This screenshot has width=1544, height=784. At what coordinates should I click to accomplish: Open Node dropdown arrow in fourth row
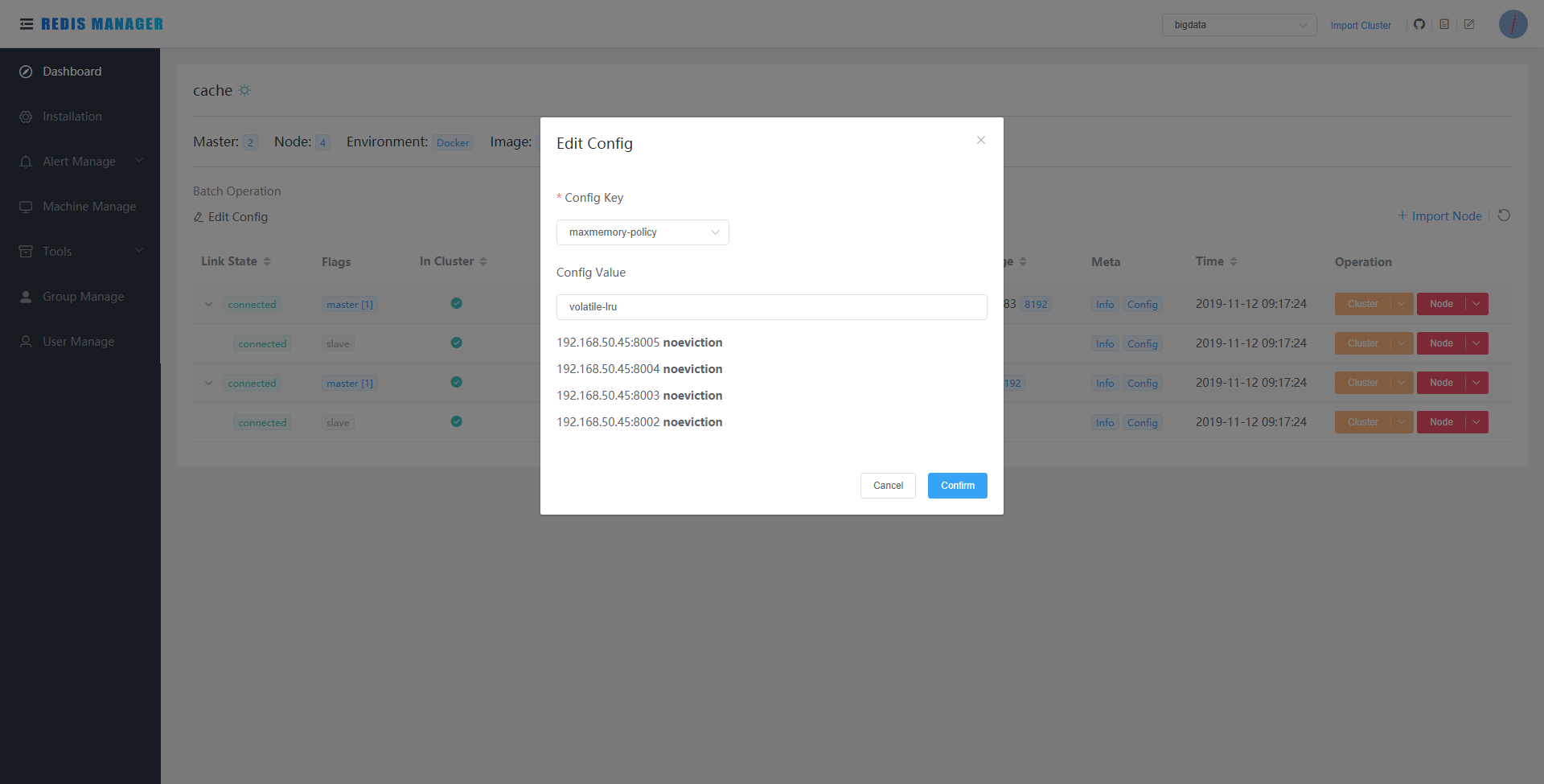1476,422
